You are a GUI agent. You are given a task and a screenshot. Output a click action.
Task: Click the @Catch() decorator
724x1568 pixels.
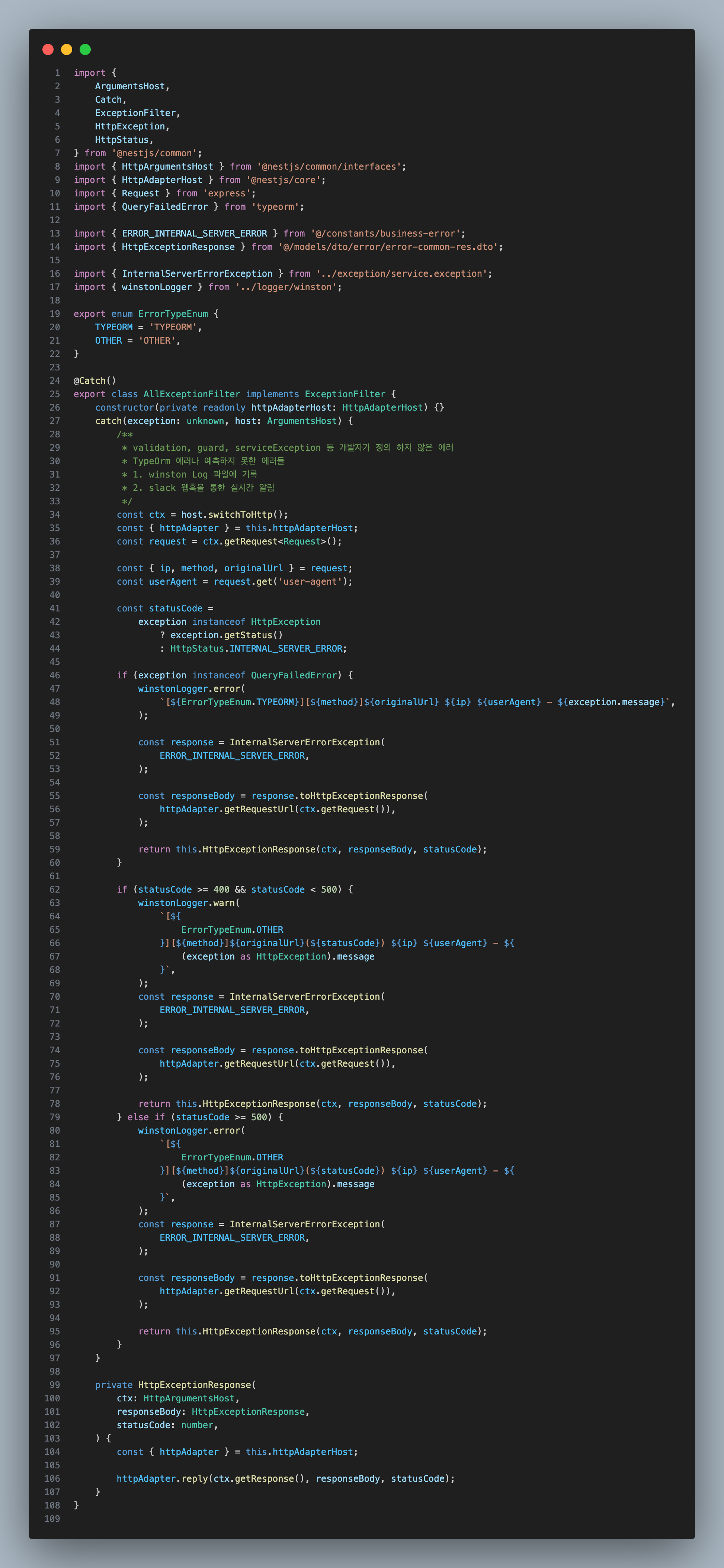[x=94, y=380]
